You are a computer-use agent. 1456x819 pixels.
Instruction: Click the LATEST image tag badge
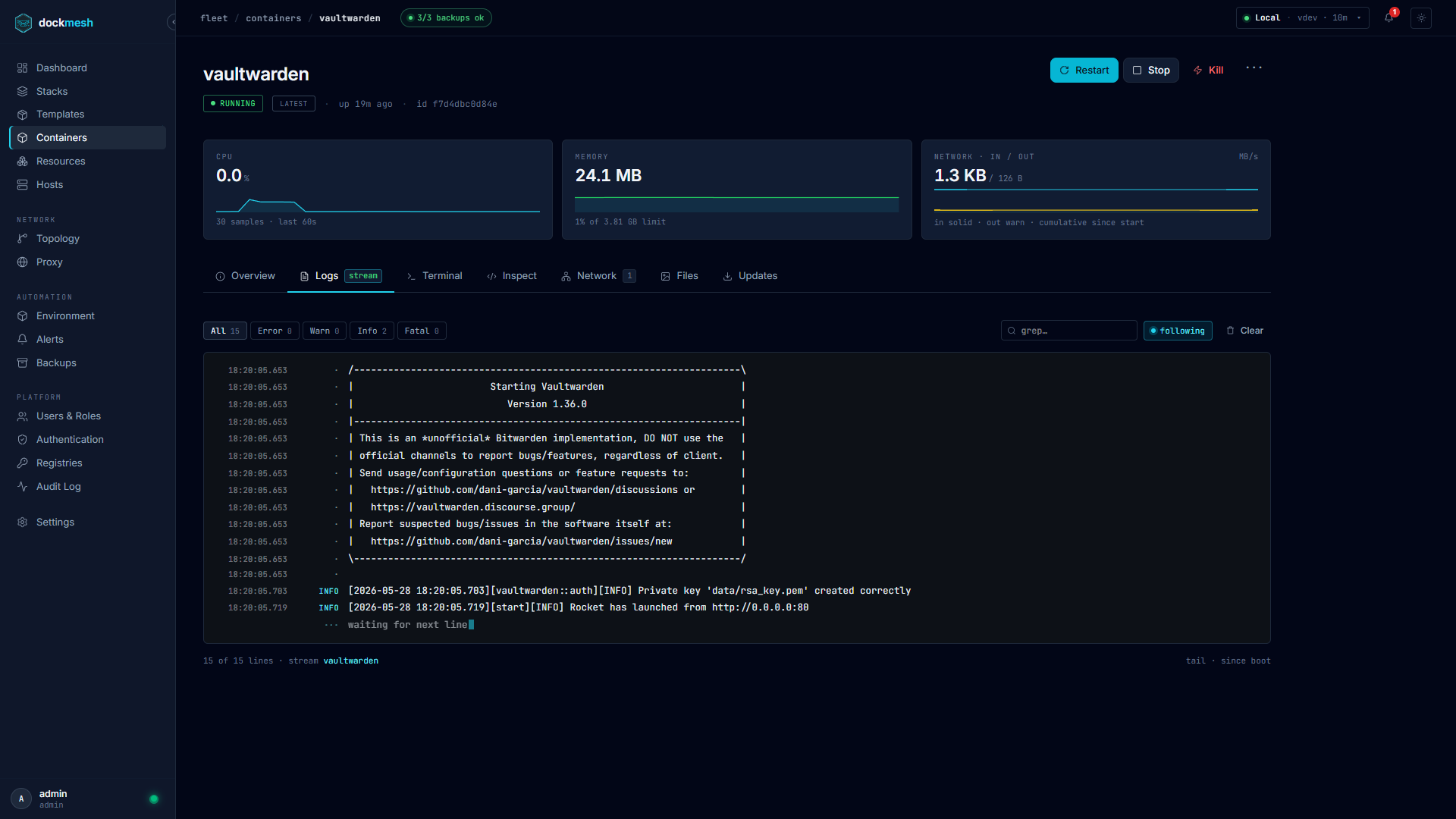coord(293,104)
